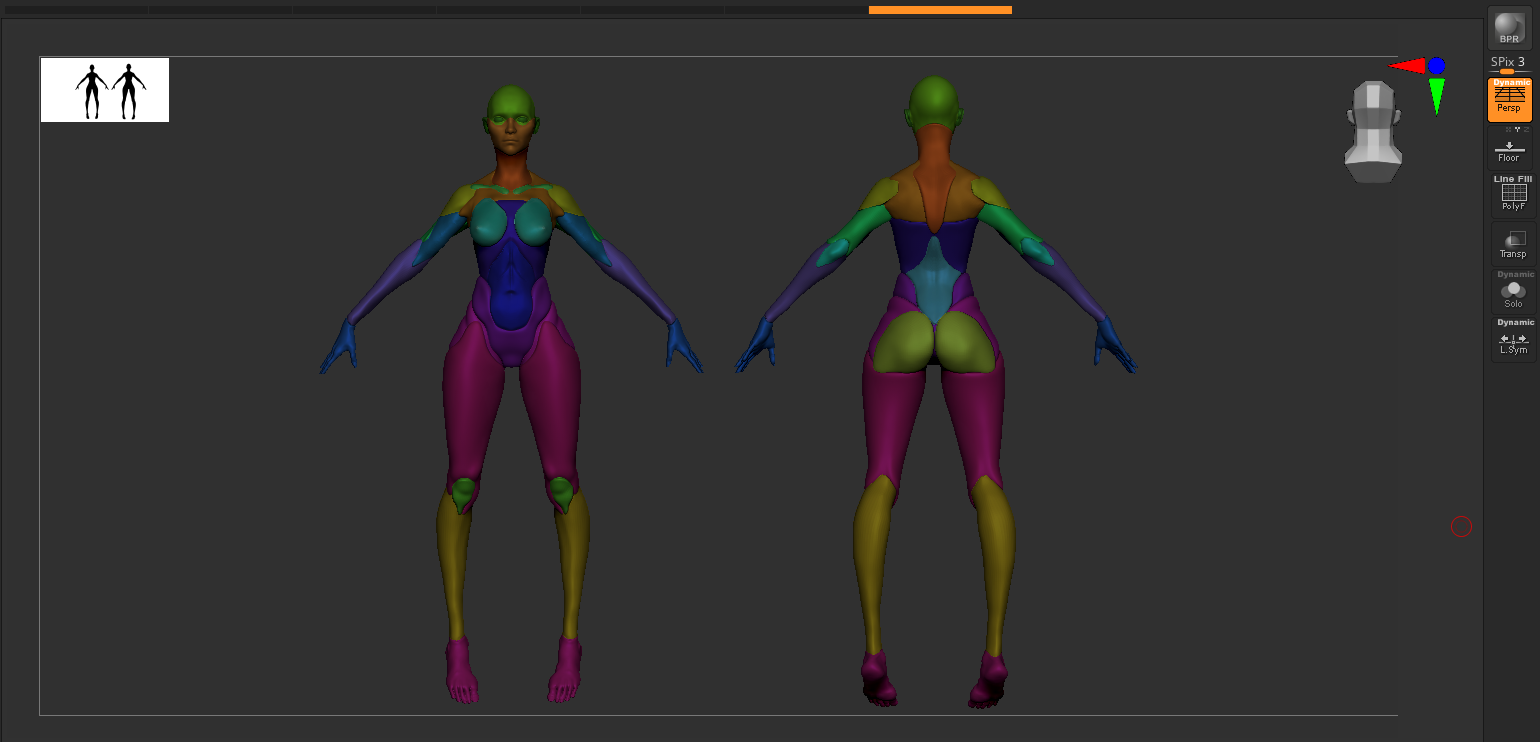Click Line Fill label above PolyF

pos(1513,179)
